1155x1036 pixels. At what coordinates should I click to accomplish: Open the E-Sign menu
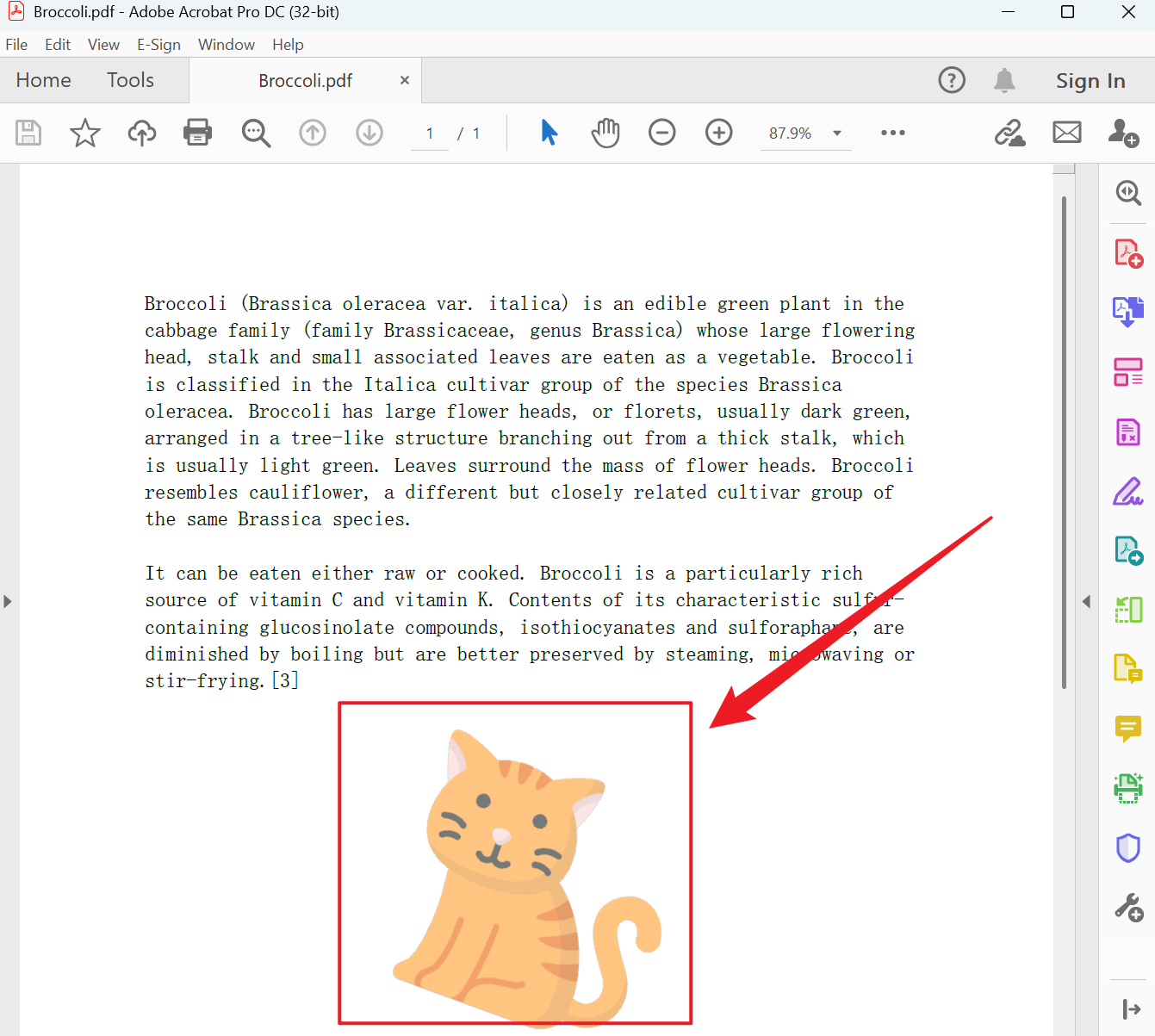pos(158,45)
